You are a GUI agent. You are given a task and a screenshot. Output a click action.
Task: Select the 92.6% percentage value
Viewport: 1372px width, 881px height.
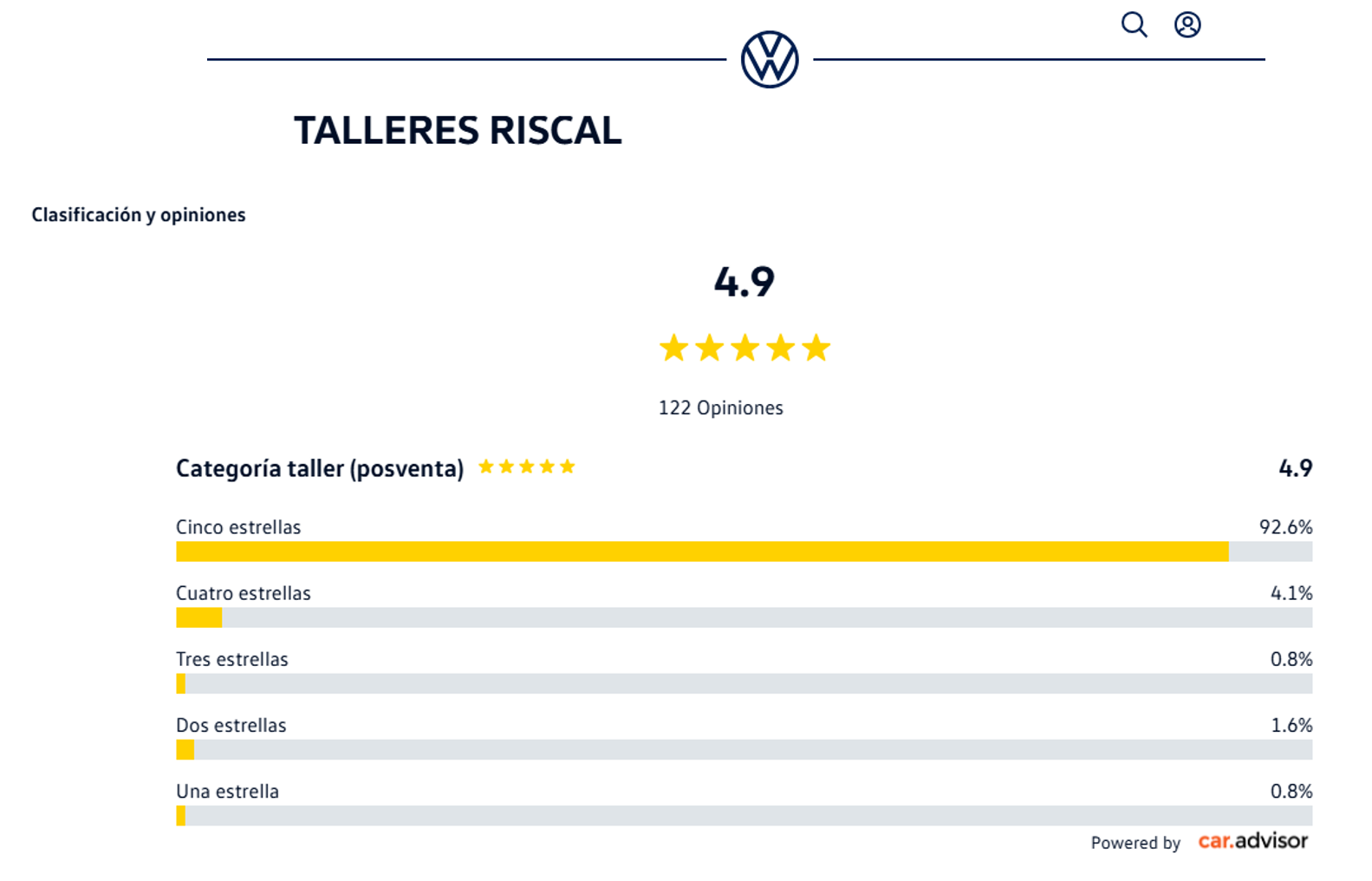[x=1285, y=526]
